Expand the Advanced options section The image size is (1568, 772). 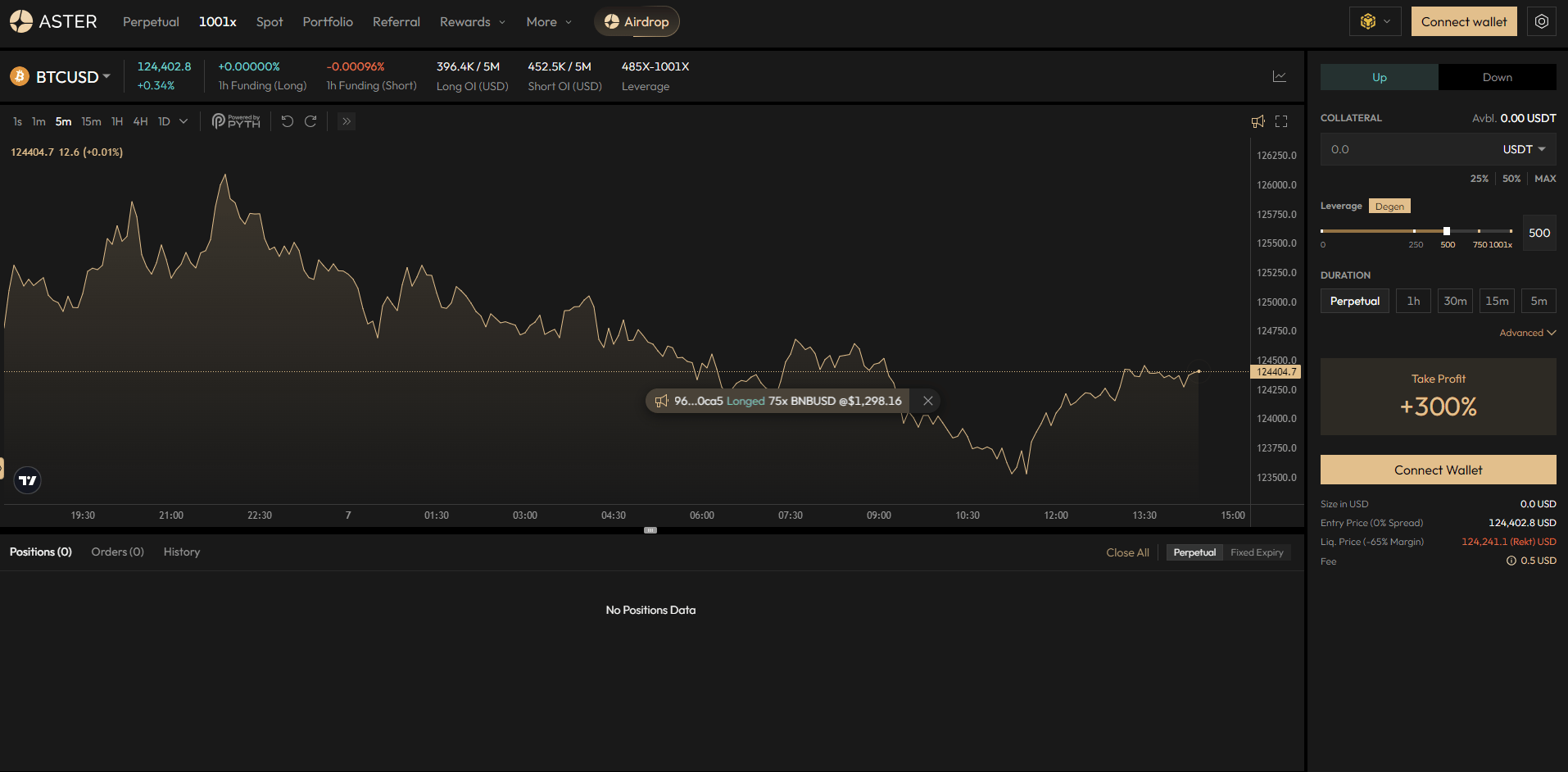[1527, 333]
